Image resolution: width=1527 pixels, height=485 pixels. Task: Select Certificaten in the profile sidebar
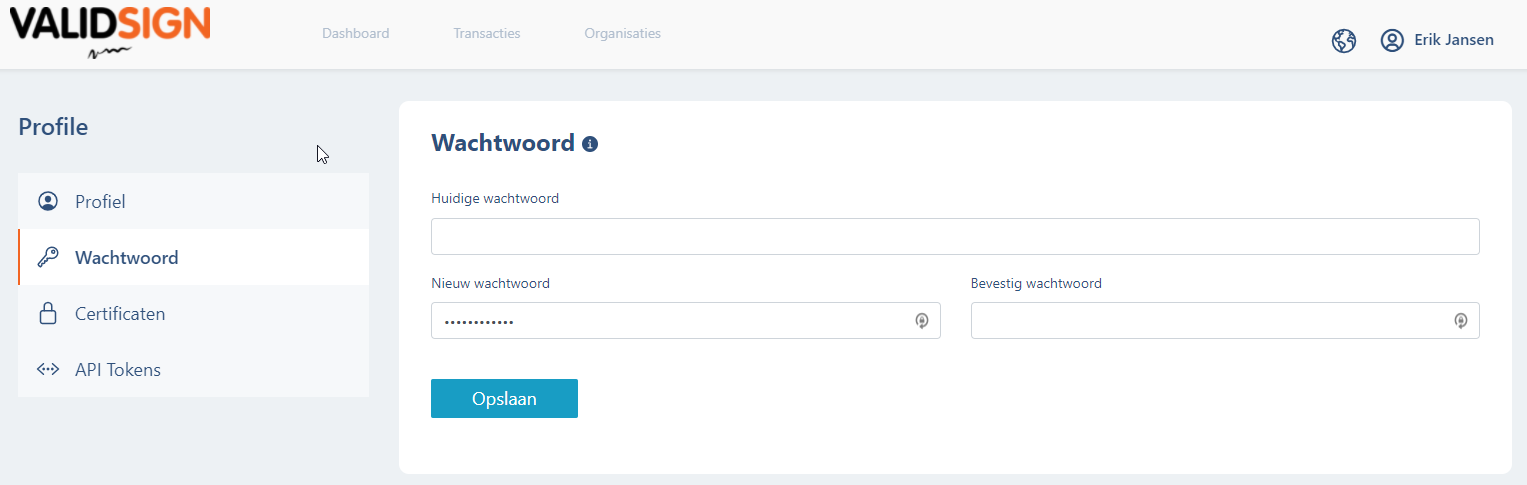coord(193,313)
